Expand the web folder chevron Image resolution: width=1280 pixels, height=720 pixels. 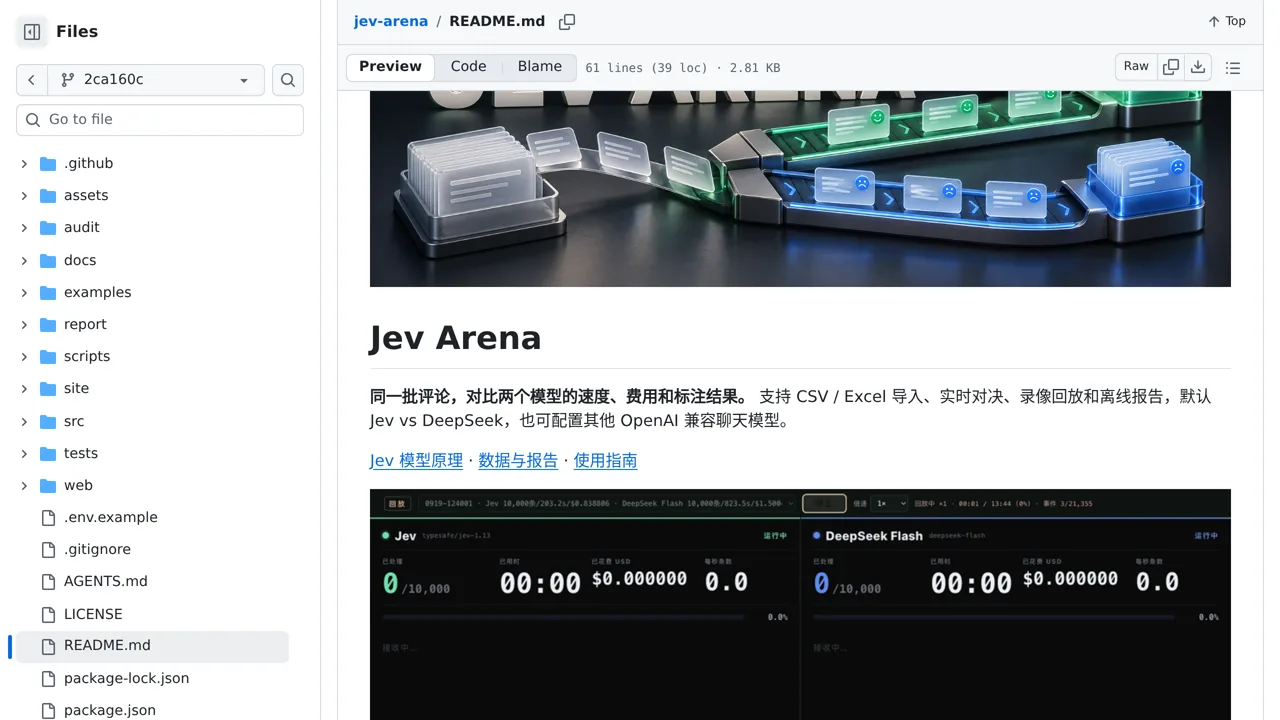coord(24,485)
